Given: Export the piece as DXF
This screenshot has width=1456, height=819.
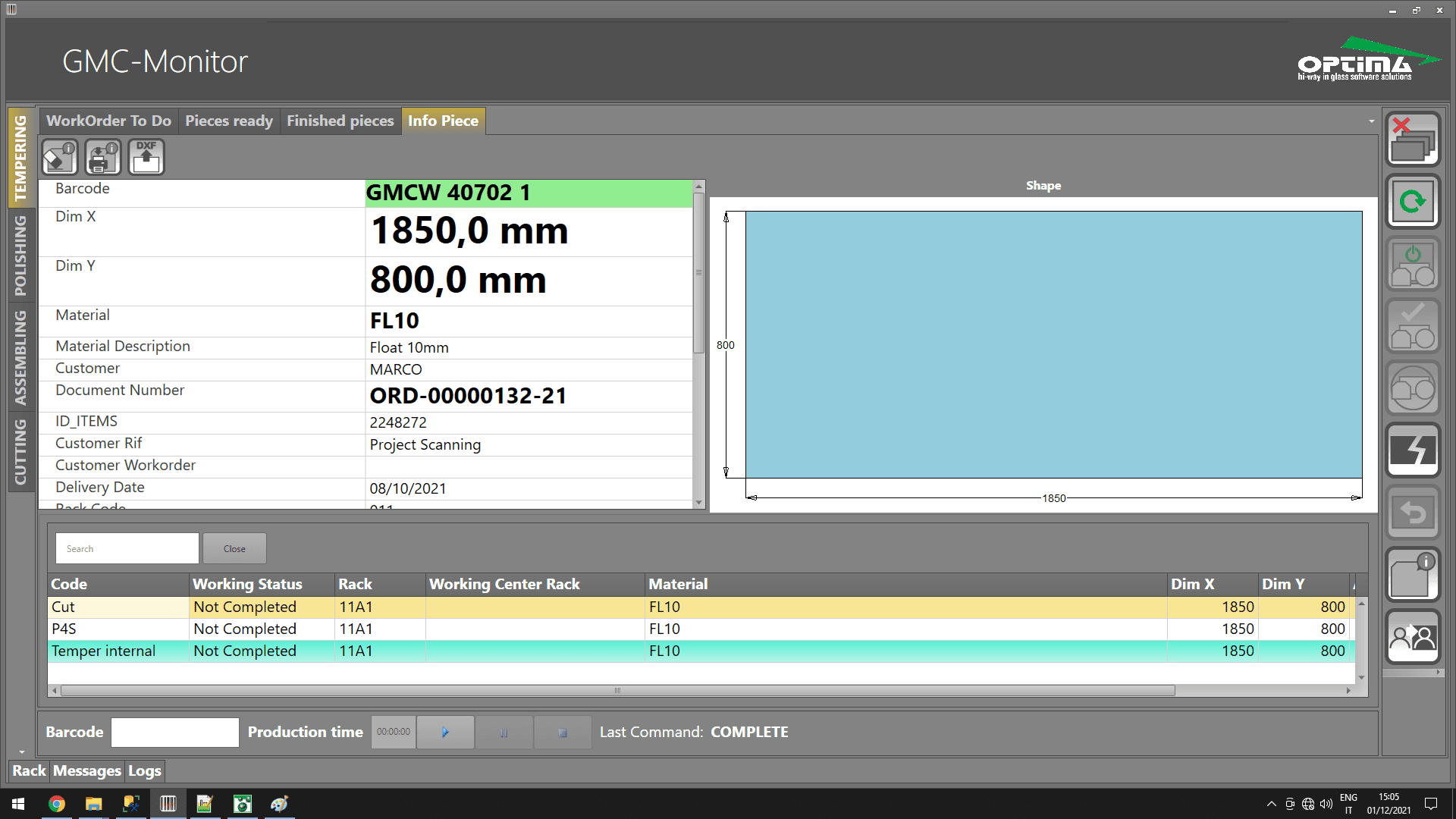Looking at the screenshot, I should tap(146, 158).
